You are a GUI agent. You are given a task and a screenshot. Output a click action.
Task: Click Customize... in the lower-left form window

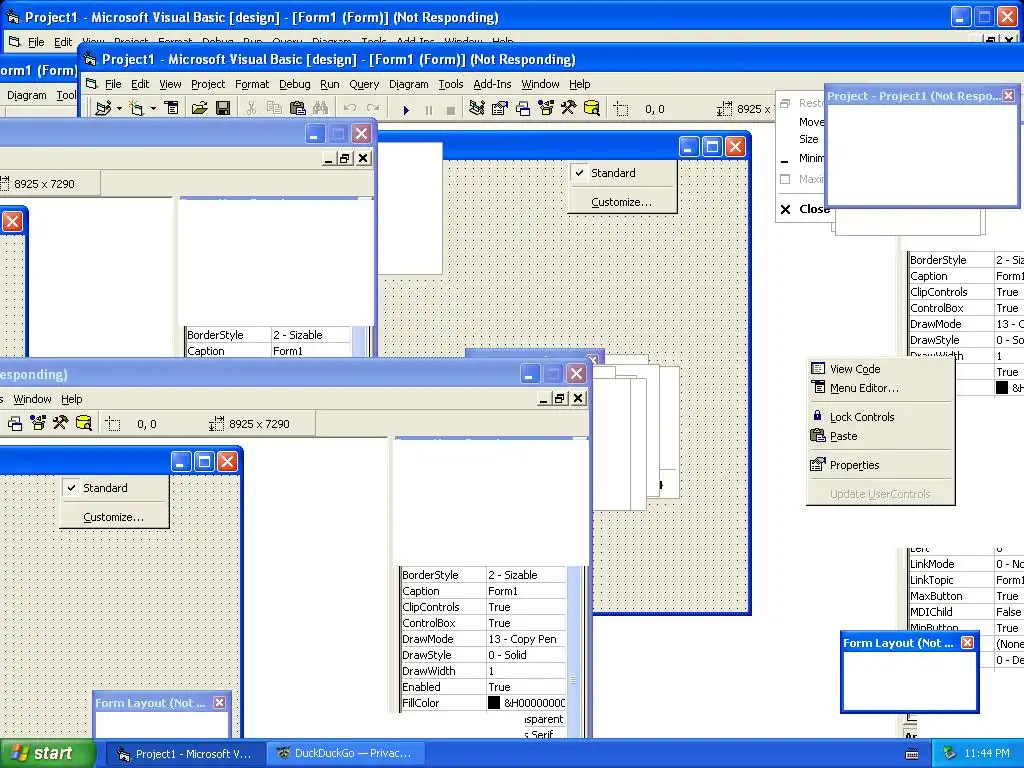(x=114, y=517)
